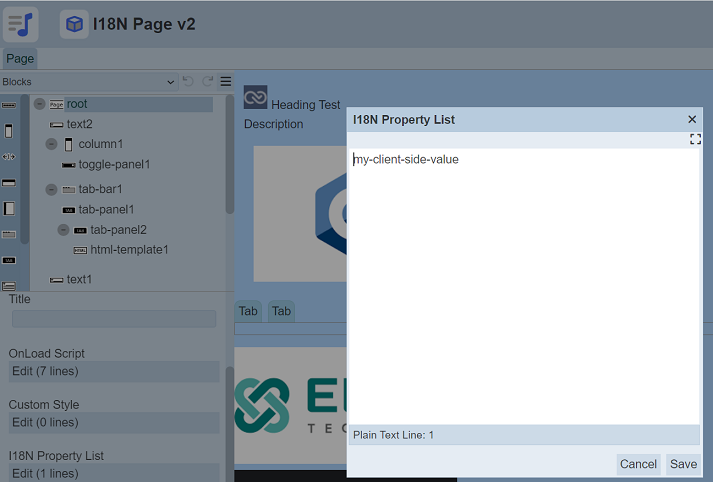Viewport: 713px width, 482px height.
Task: Click the music note app logo
Action: click(x=20, y=23)
